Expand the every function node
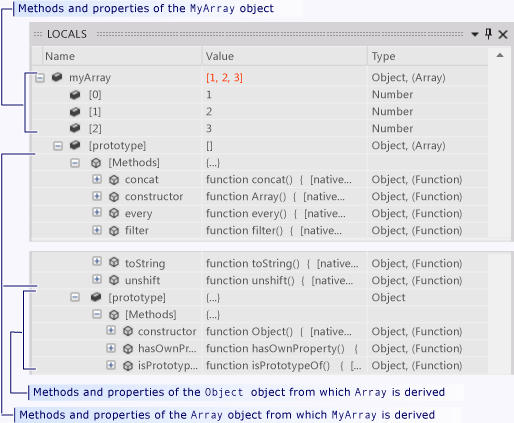This screenshot has height=423, width=514. 97,212
